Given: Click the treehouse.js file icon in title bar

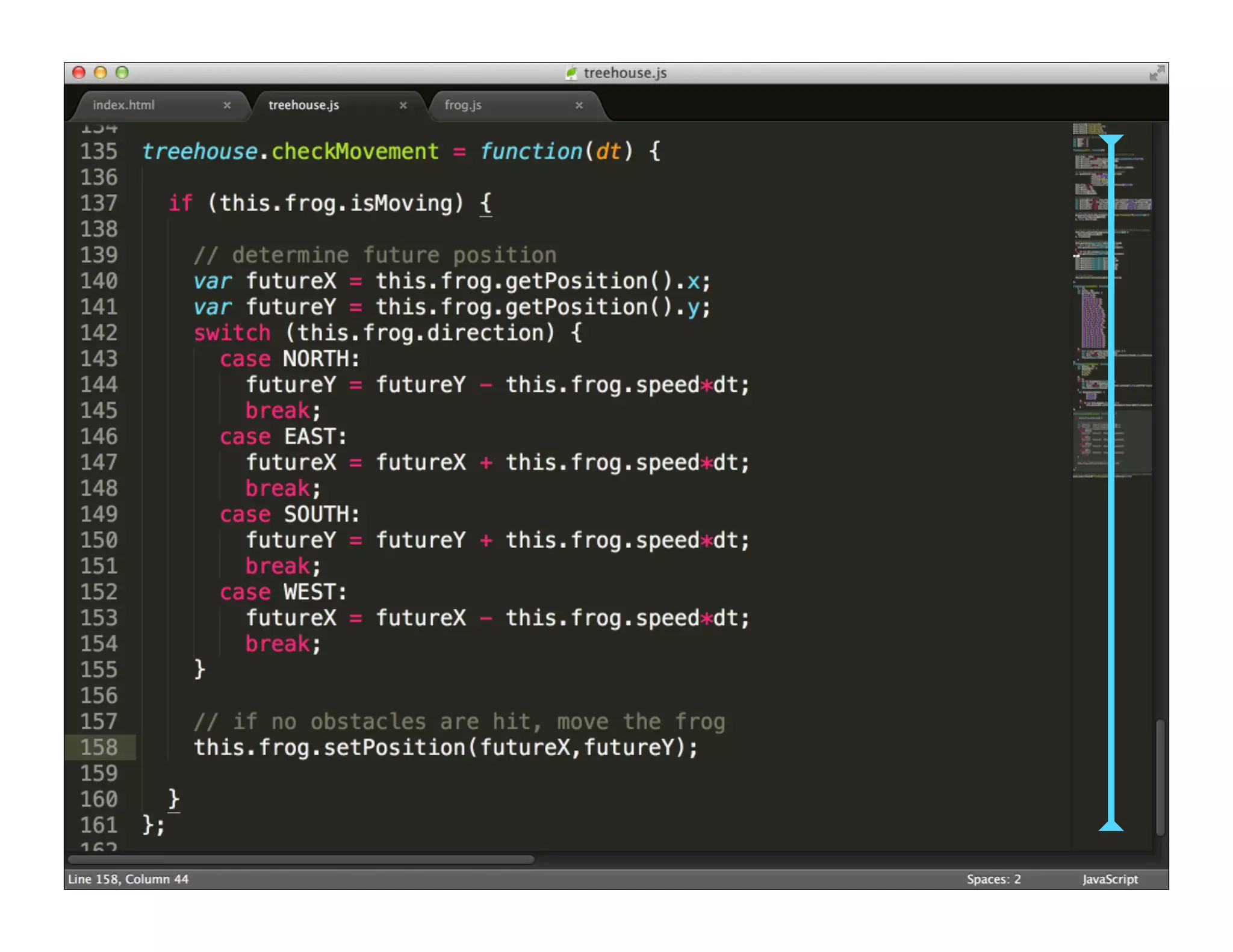Looking at the screenshot, I should coord(571,73).
